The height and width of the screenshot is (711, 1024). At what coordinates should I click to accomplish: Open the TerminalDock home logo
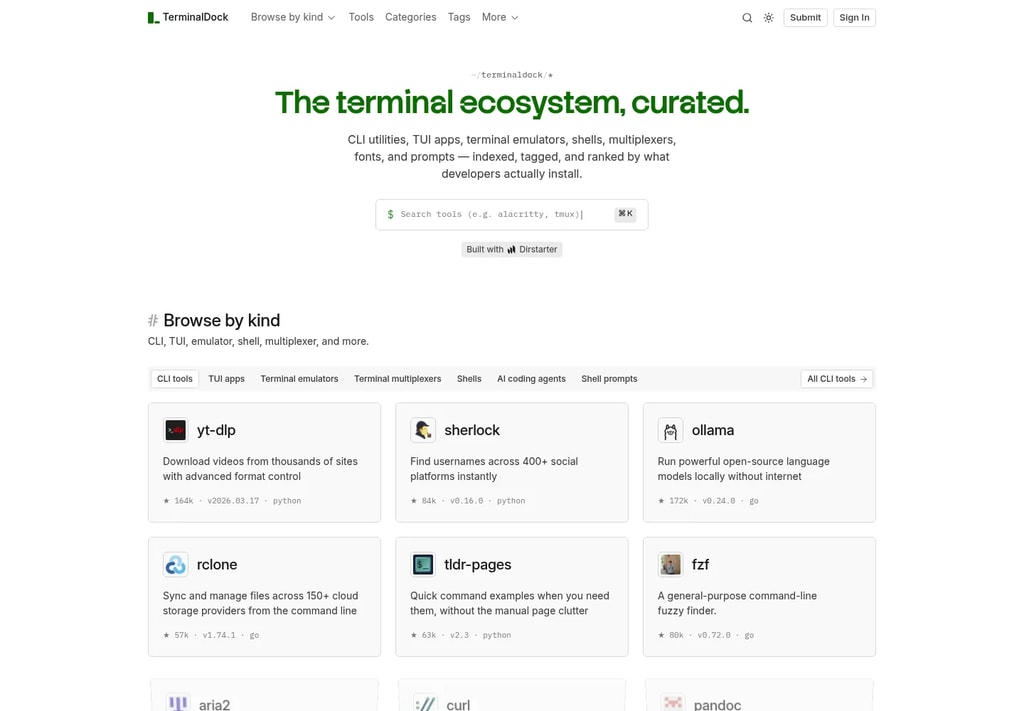[187, 18]
